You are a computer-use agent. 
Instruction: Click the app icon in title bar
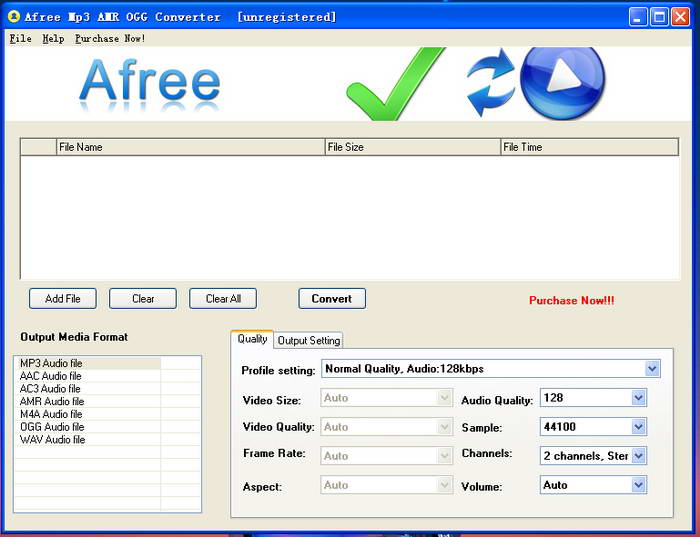point(14,17)
